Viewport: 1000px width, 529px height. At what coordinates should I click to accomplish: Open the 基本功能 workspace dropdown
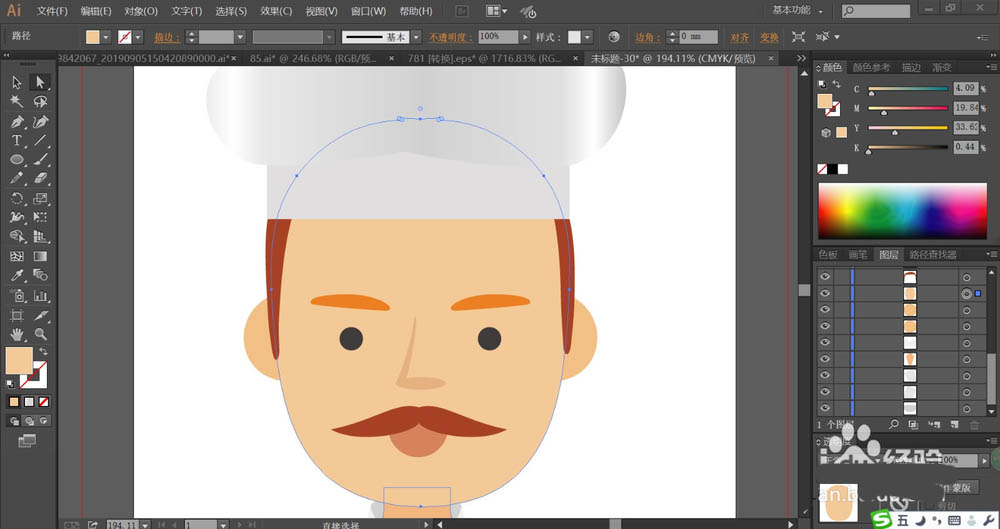[797, 10]
